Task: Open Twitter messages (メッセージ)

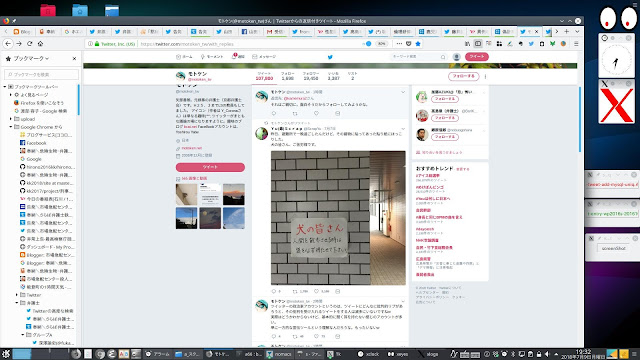Action: coord(264,57)
